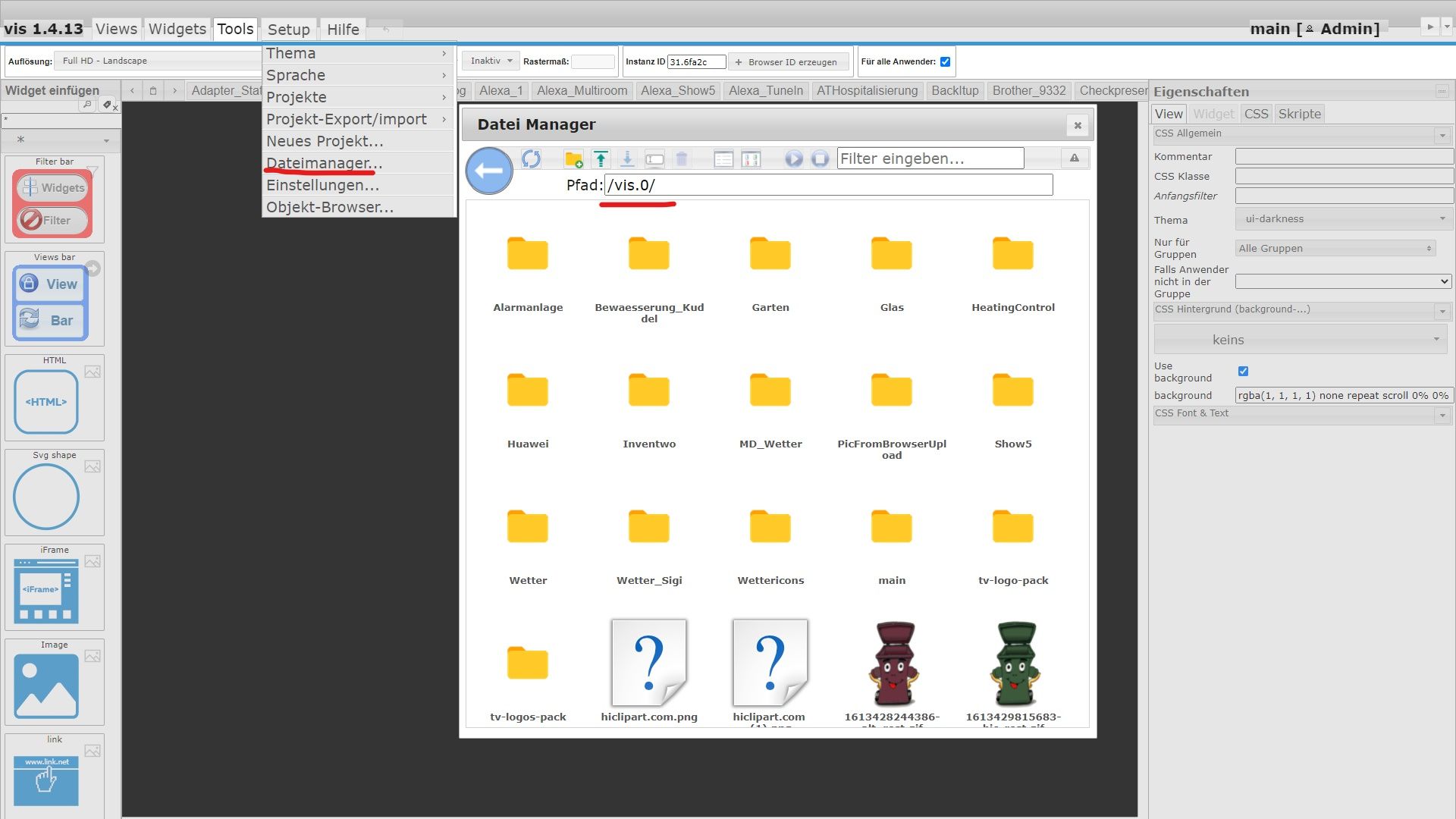Upload a file using the green upload icon
This screenshot has width=1456, height=819.
pyautogui.click(x=600, y=158)
